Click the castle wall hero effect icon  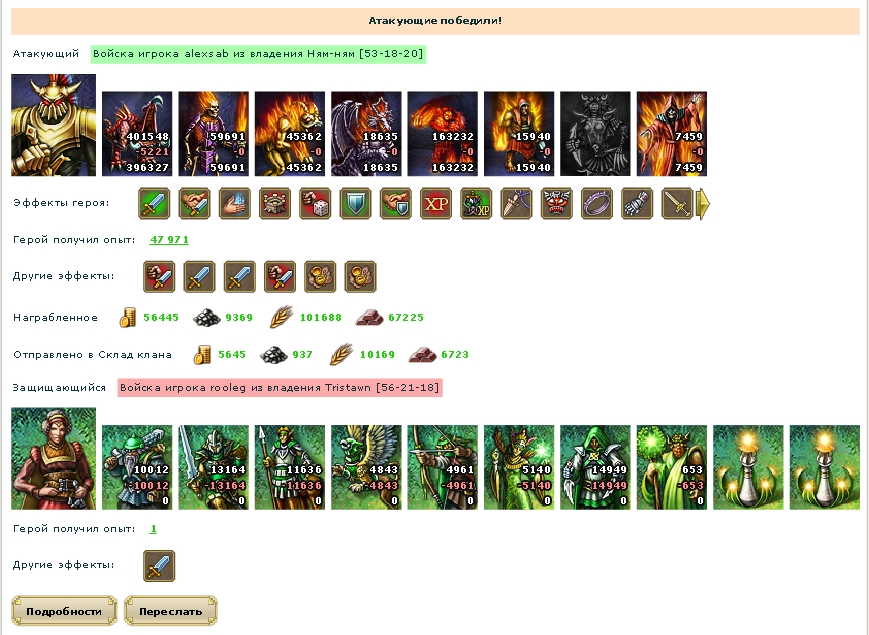(x=275, y=203)
